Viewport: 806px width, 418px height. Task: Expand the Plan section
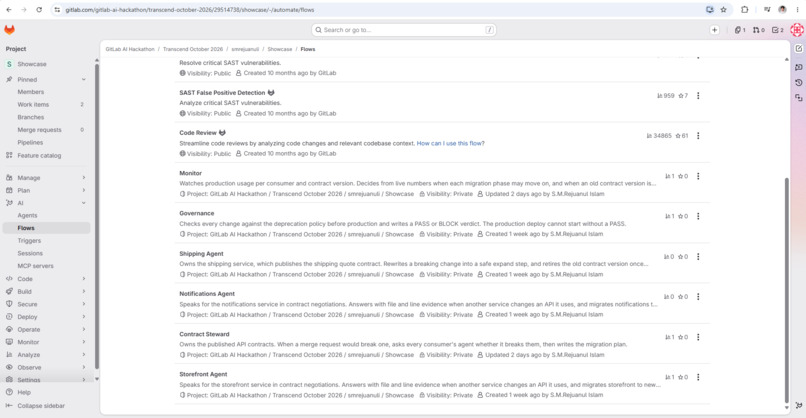84,190
